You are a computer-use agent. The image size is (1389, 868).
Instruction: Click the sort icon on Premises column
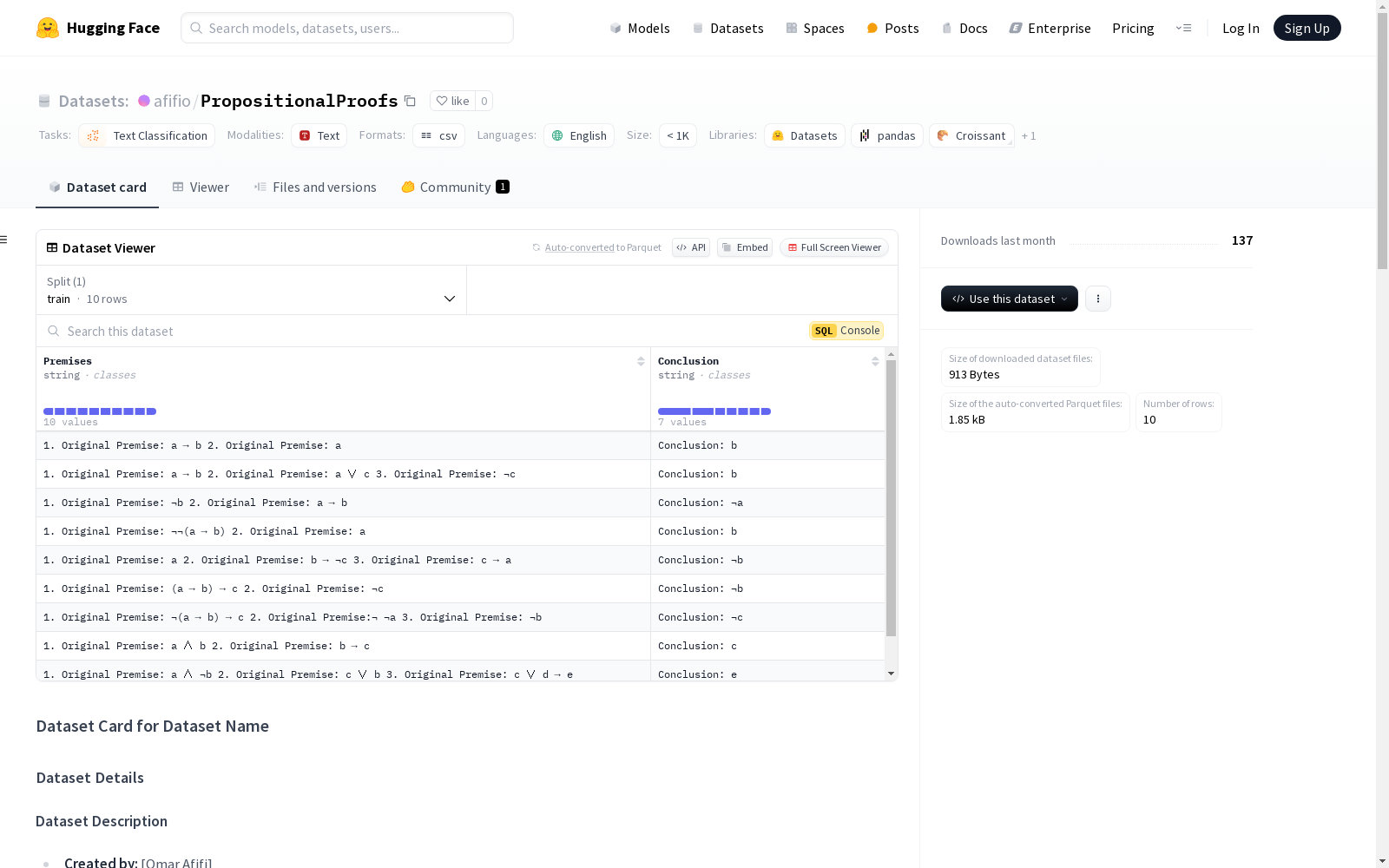coord(641,361)
